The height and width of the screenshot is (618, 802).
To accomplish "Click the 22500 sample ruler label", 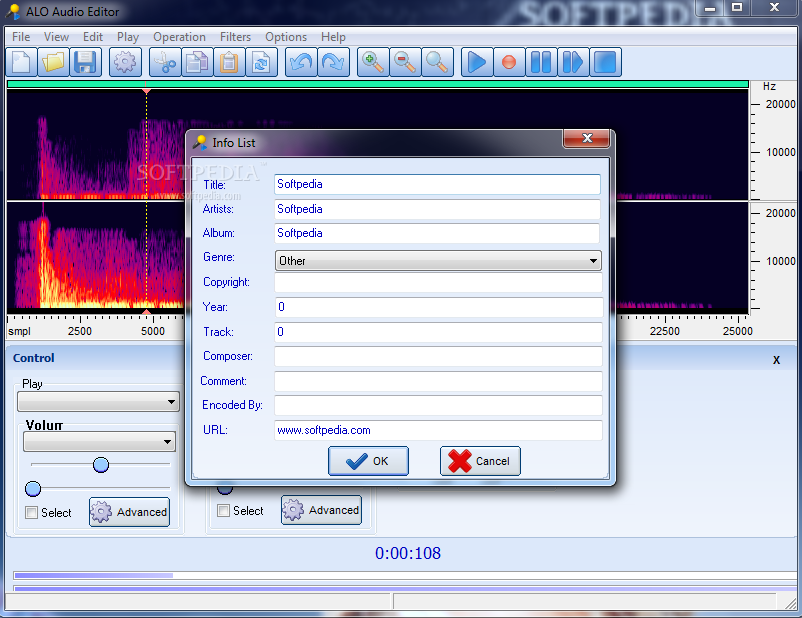I will tap(664, 331).
